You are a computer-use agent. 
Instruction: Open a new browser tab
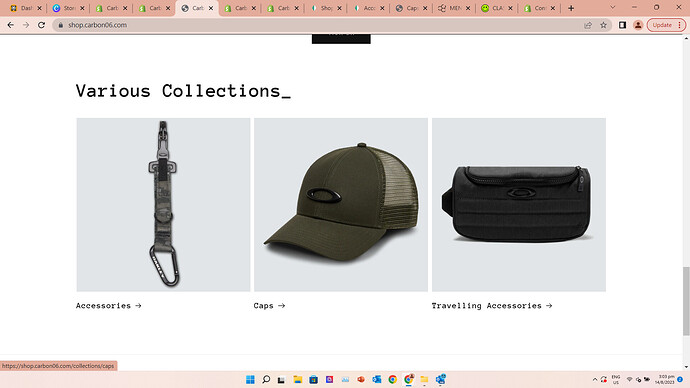pyautogui.click(x=571, y=8)
